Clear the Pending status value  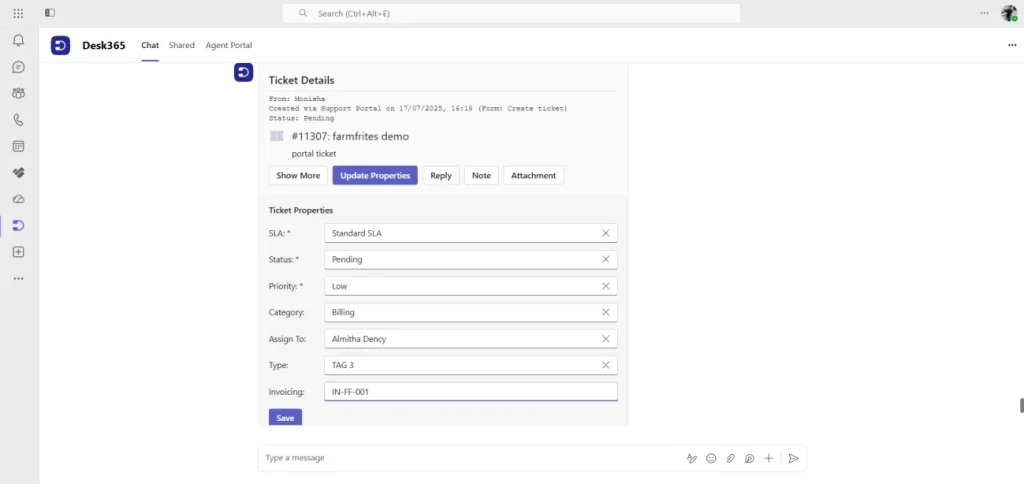click(x=605, y=259)
